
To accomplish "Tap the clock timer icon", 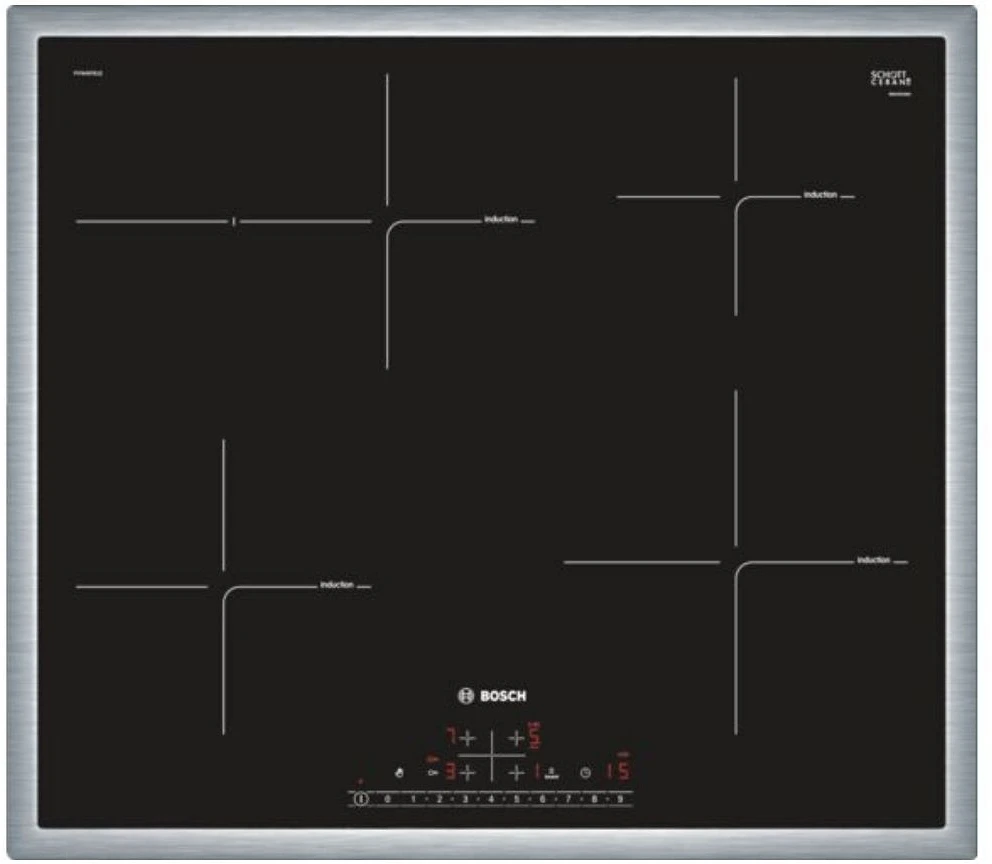I will [x=585, y=772].
